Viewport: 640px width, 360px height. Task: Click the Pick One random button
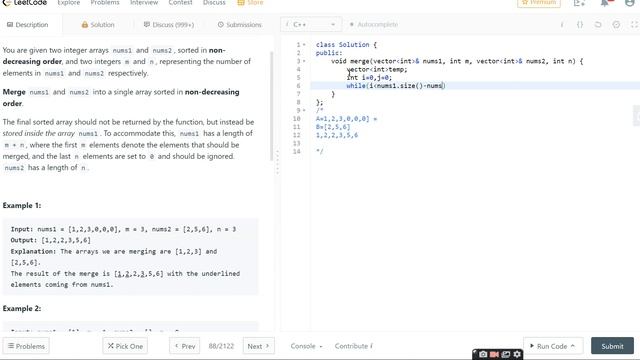point(125,346)
